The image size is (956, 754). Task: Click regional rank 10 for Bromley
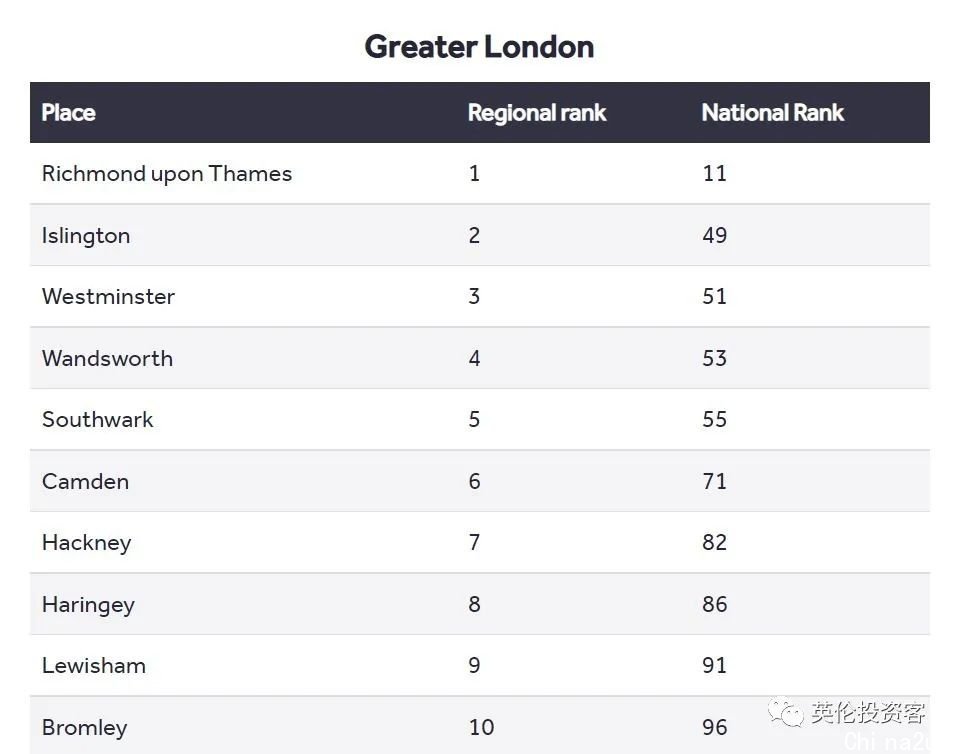tap(482, 727)
